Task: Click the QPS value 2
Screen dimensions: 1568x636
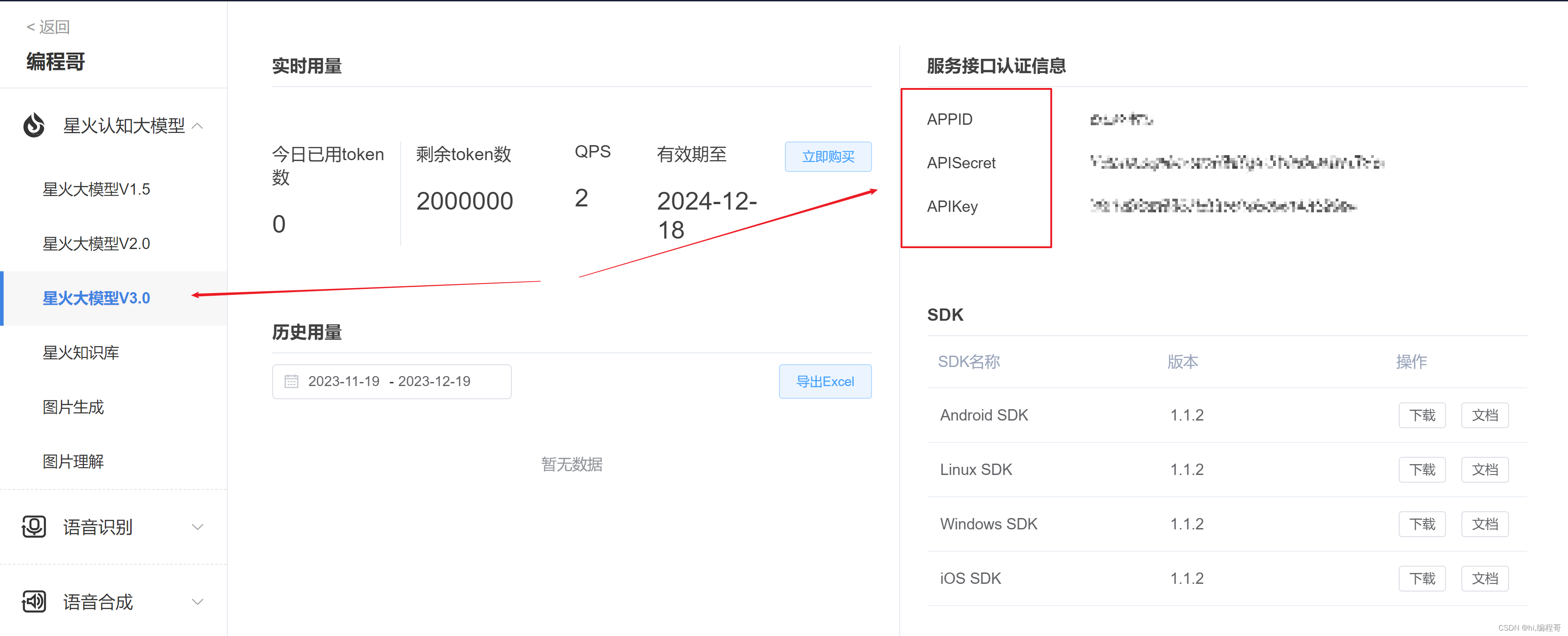Action: (581, 198)
